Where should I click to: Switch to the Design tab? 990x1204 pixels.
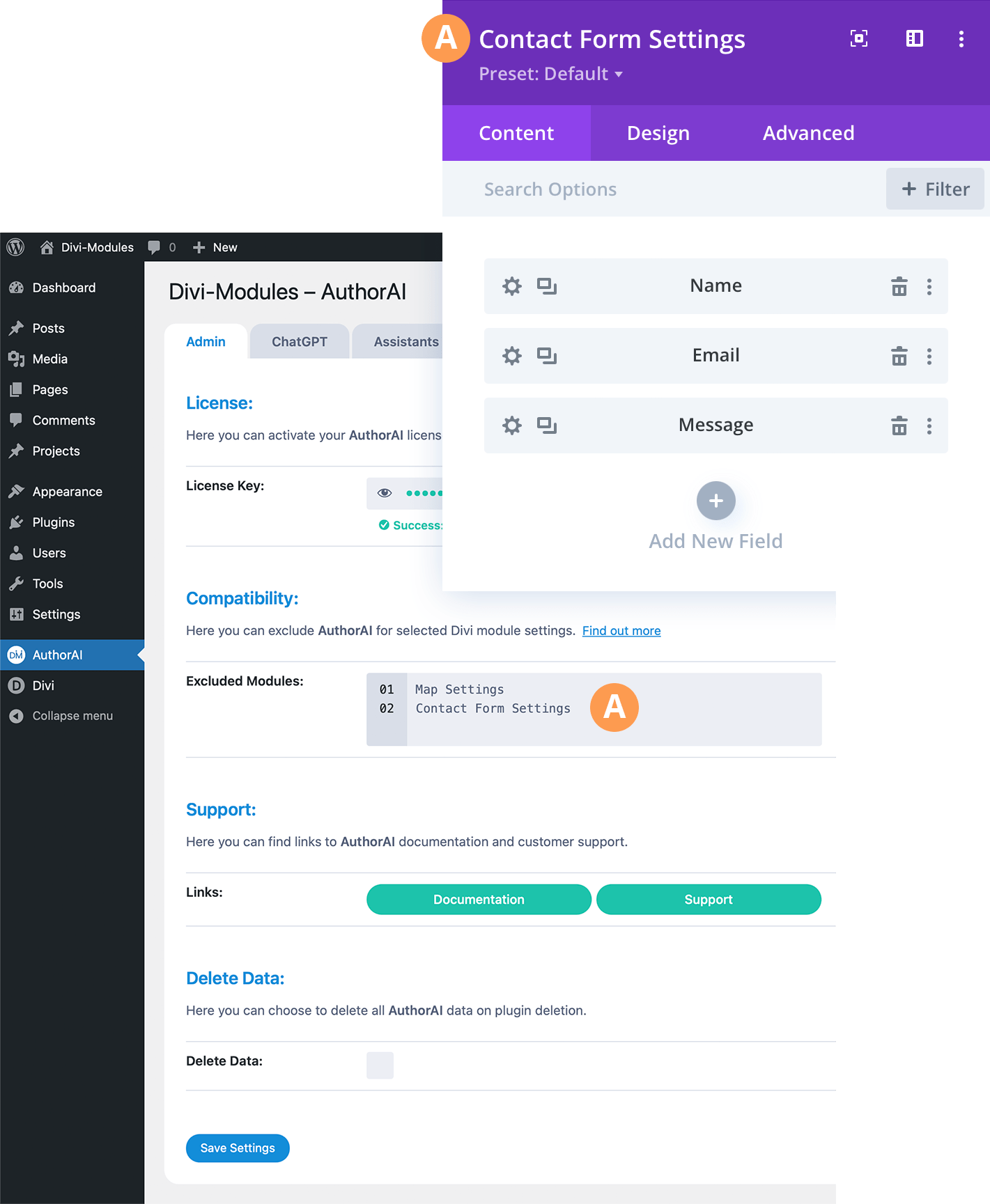(658, 133)
